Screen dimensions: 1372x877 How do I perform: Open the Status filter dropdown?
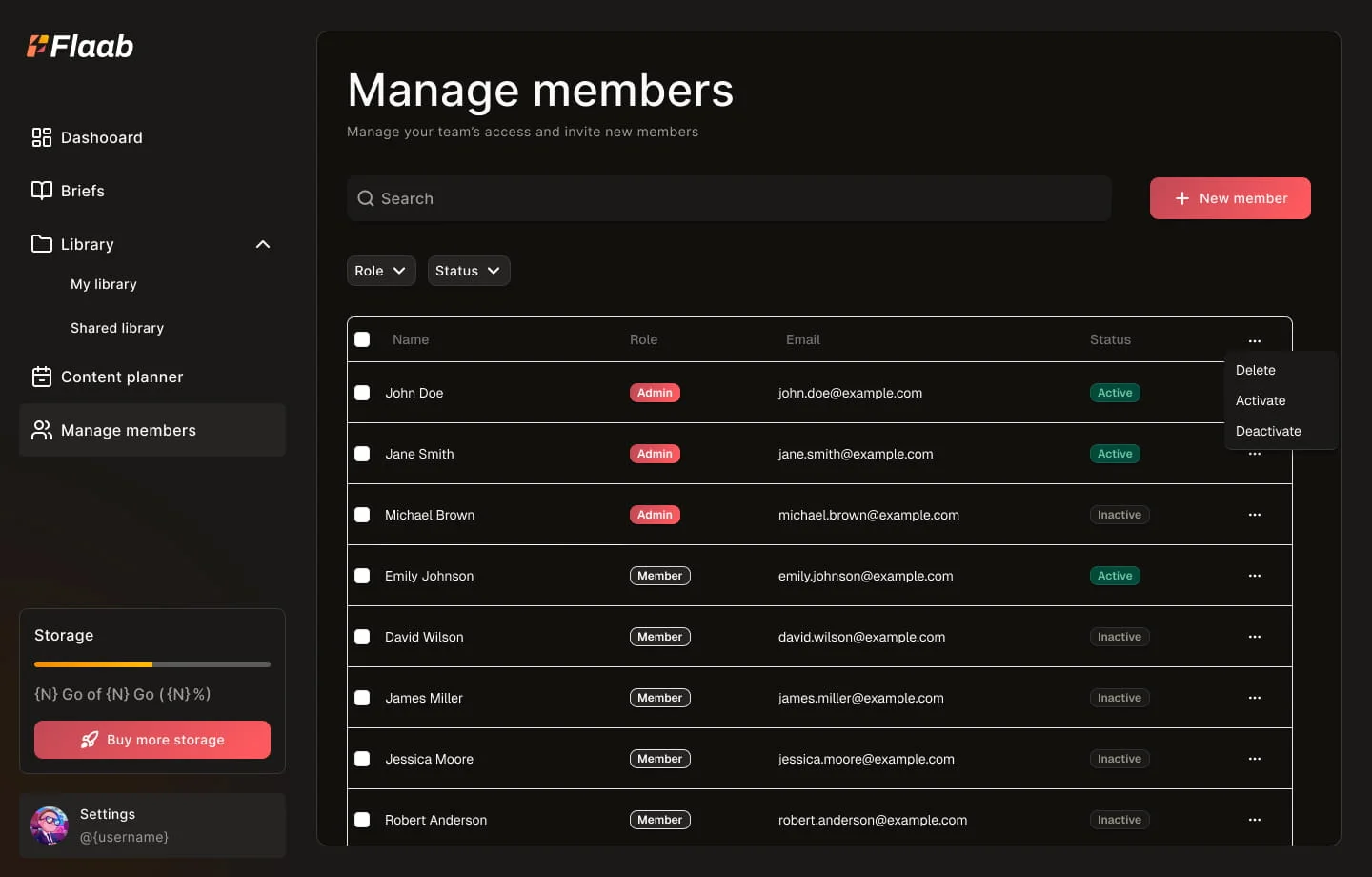pyautogui.click(x=468, y=271)
